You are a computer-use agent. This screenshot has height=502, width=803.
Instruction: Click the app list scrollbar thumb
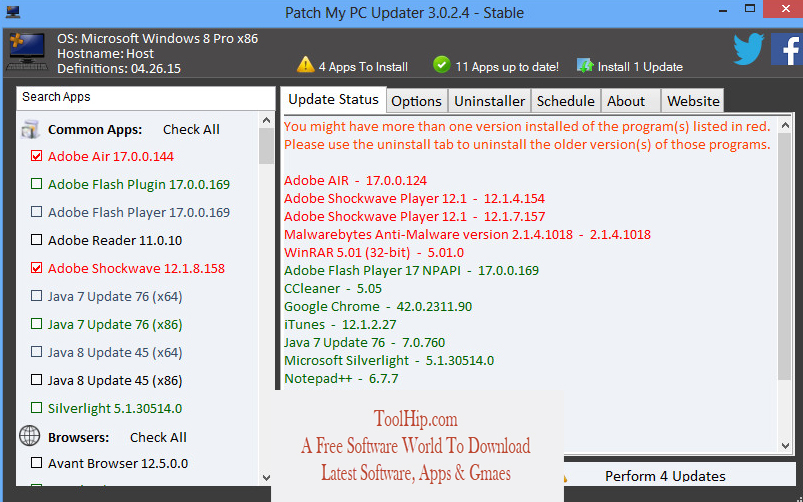pos(266,146)
